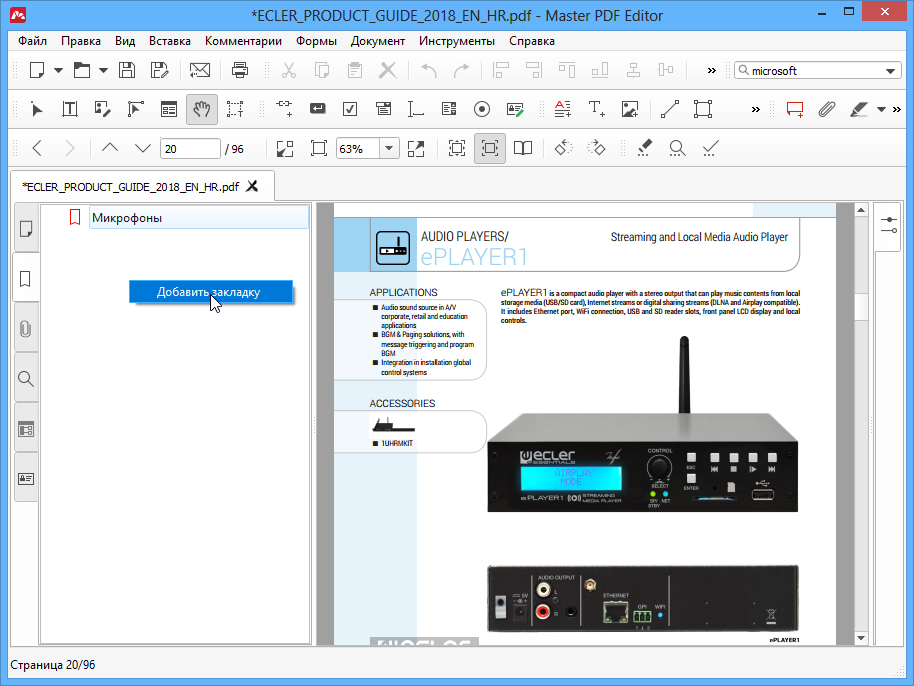Select the Edit Text tool
The image size is (914, 686).
(70, 109)
